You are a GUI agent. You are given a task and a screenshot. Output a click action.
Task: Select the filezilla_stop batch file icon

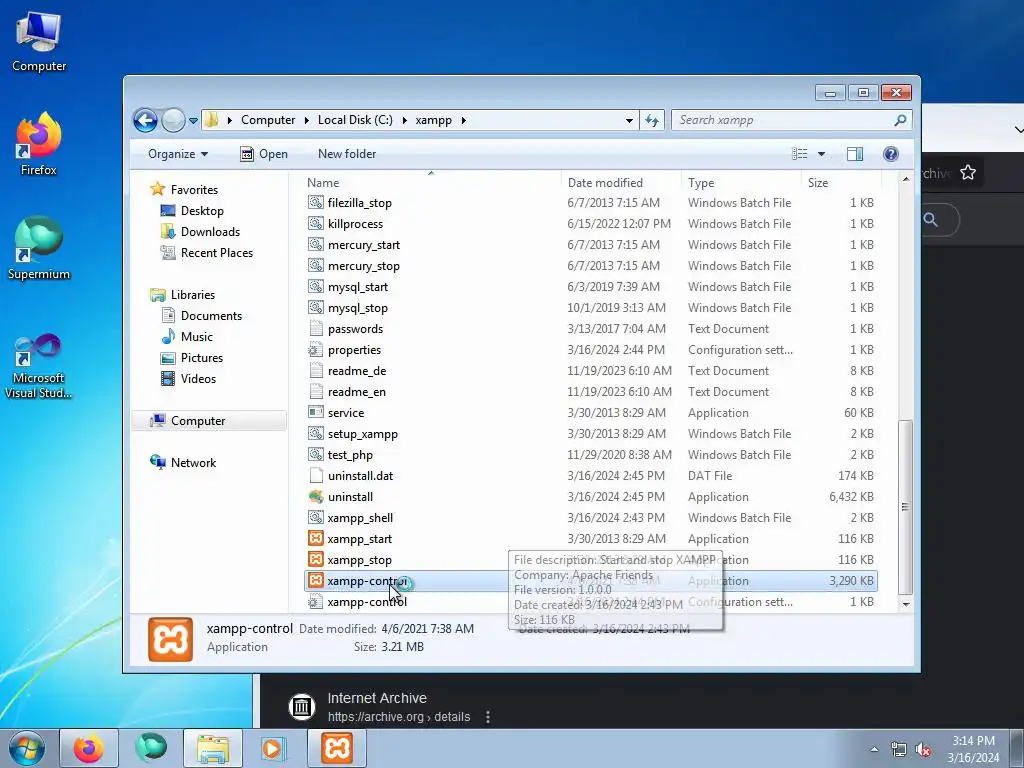[315, 202]
